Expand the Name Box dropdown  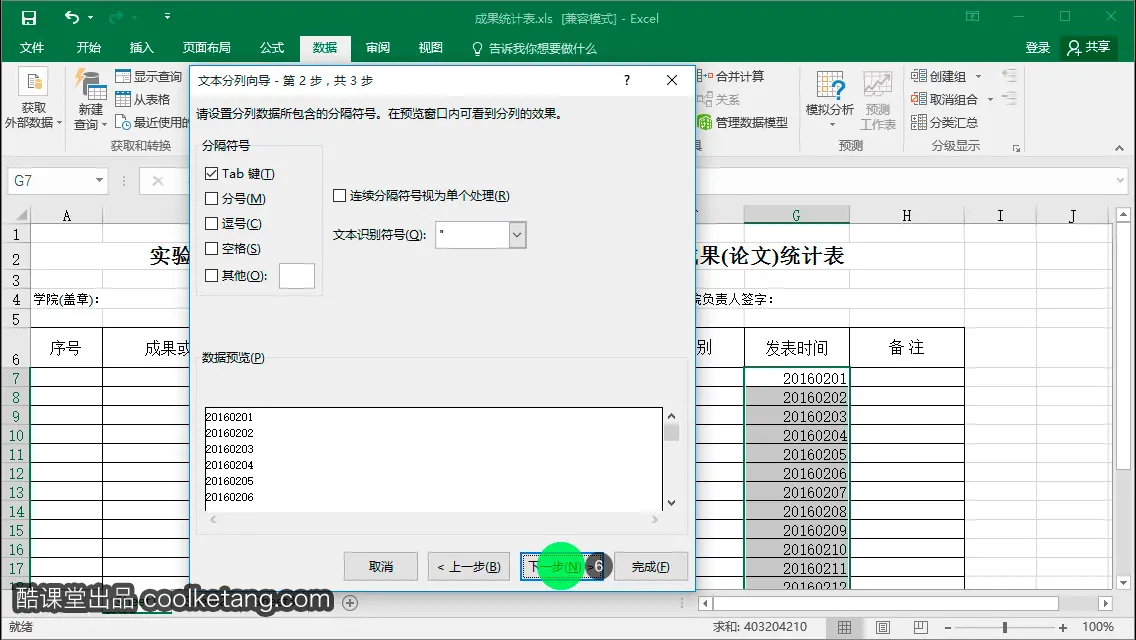(99, 180)
